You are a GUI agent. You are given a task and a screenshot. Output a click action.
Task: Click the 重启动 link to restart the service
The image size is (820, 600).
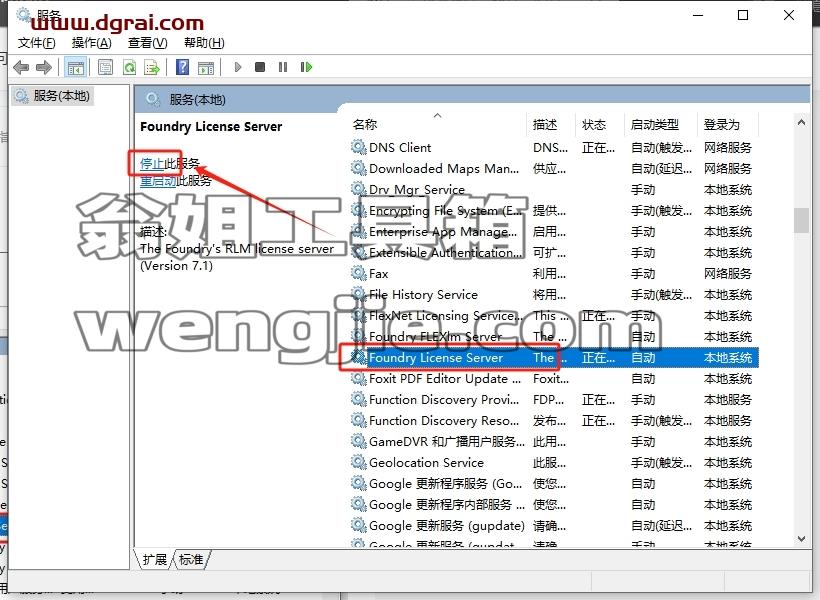tap(158, 181)
